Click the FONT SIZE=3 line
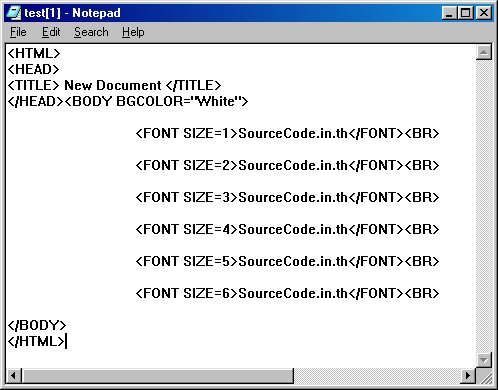 pyautogui.click(x=287, y=197)
